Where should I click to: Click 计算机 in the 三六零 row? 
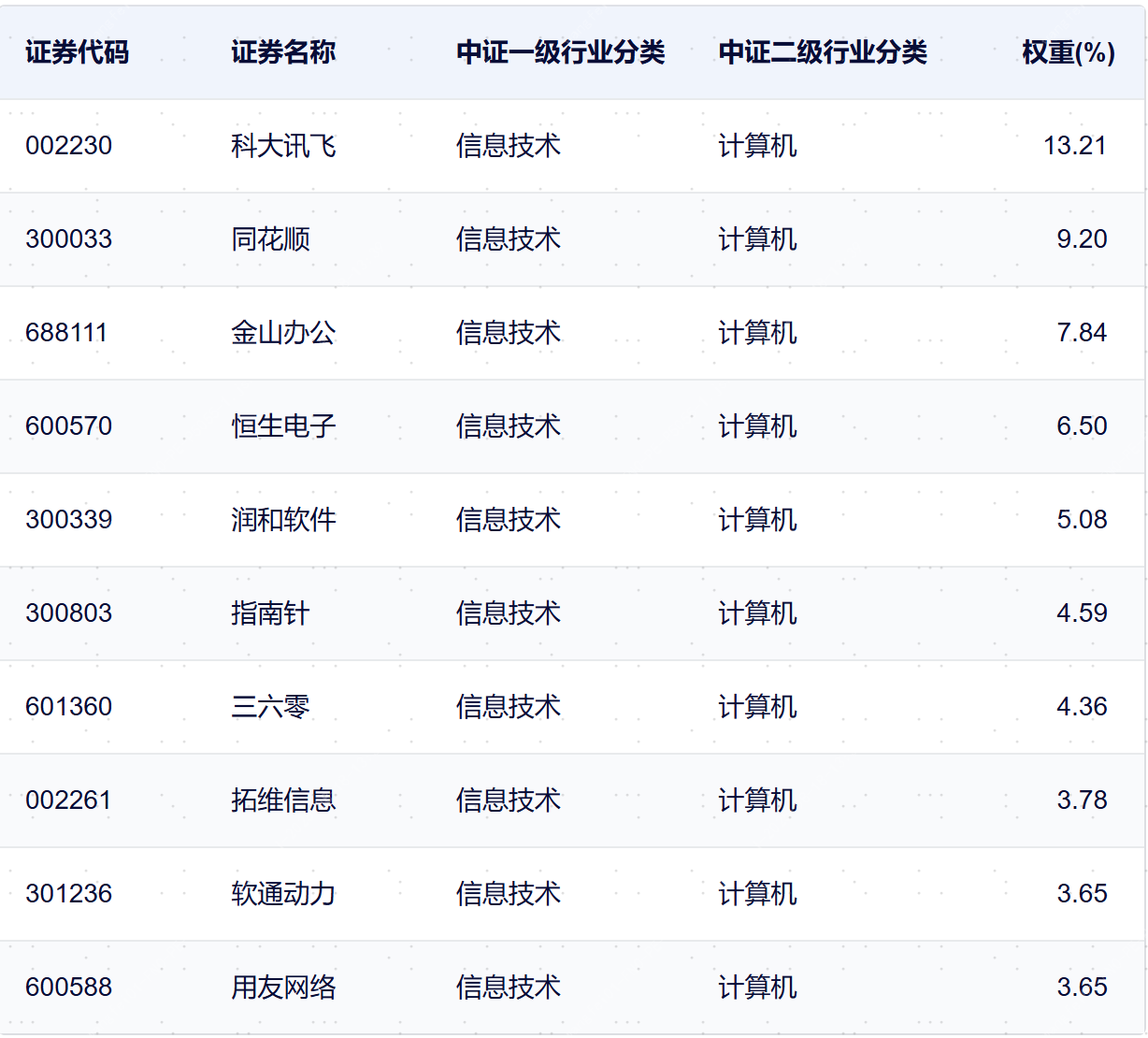tap(757, 707)
